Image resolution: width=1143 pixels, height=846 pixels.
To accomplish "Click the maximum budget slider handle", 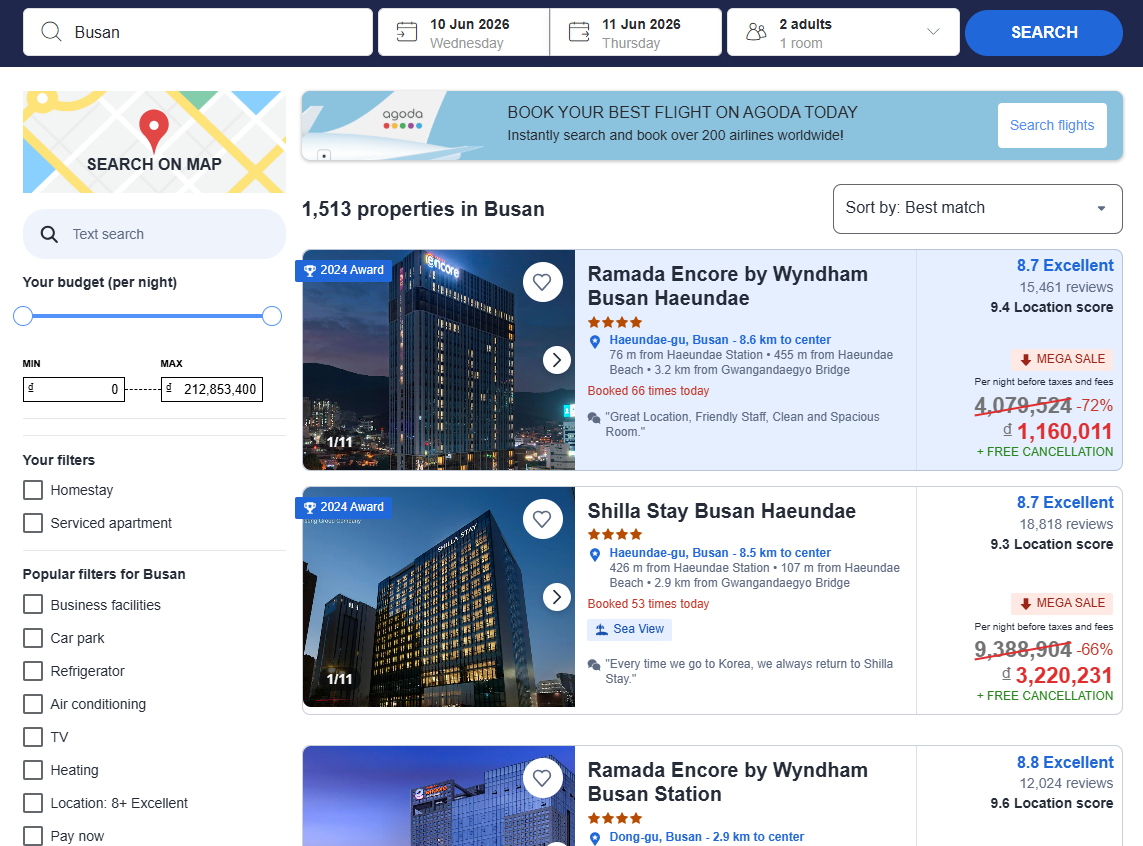I will (271, 316).
